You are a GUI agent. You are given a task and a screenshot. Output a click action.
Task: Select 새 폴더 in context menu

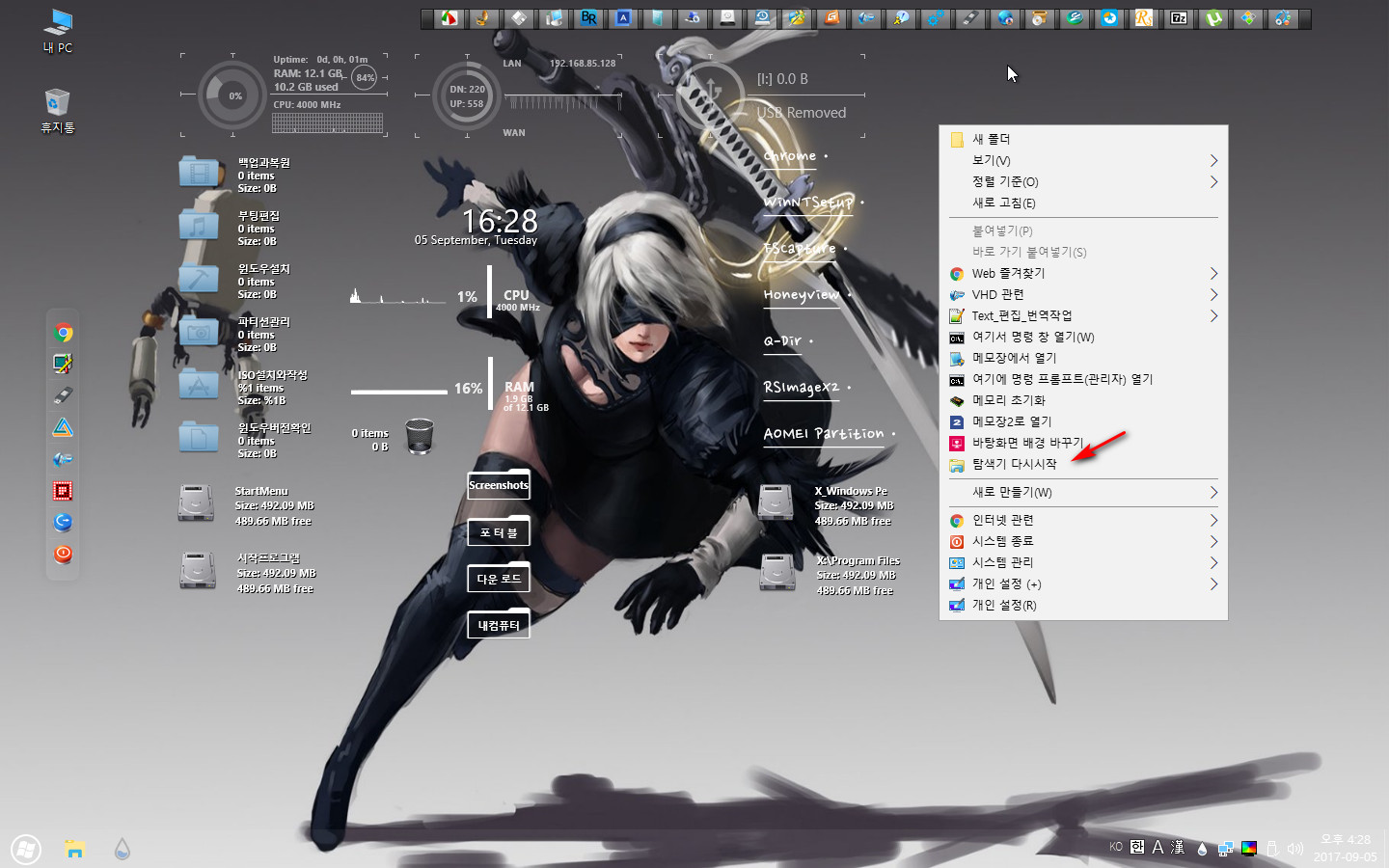(x=1083, y=139)
